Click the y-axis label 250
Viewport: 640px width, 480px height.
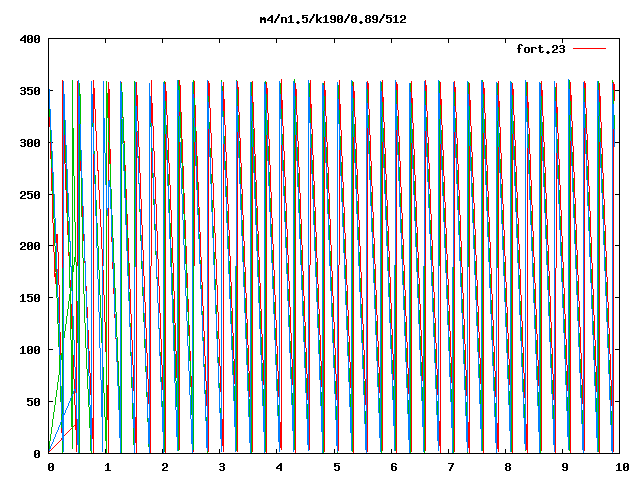pos(30,195)
